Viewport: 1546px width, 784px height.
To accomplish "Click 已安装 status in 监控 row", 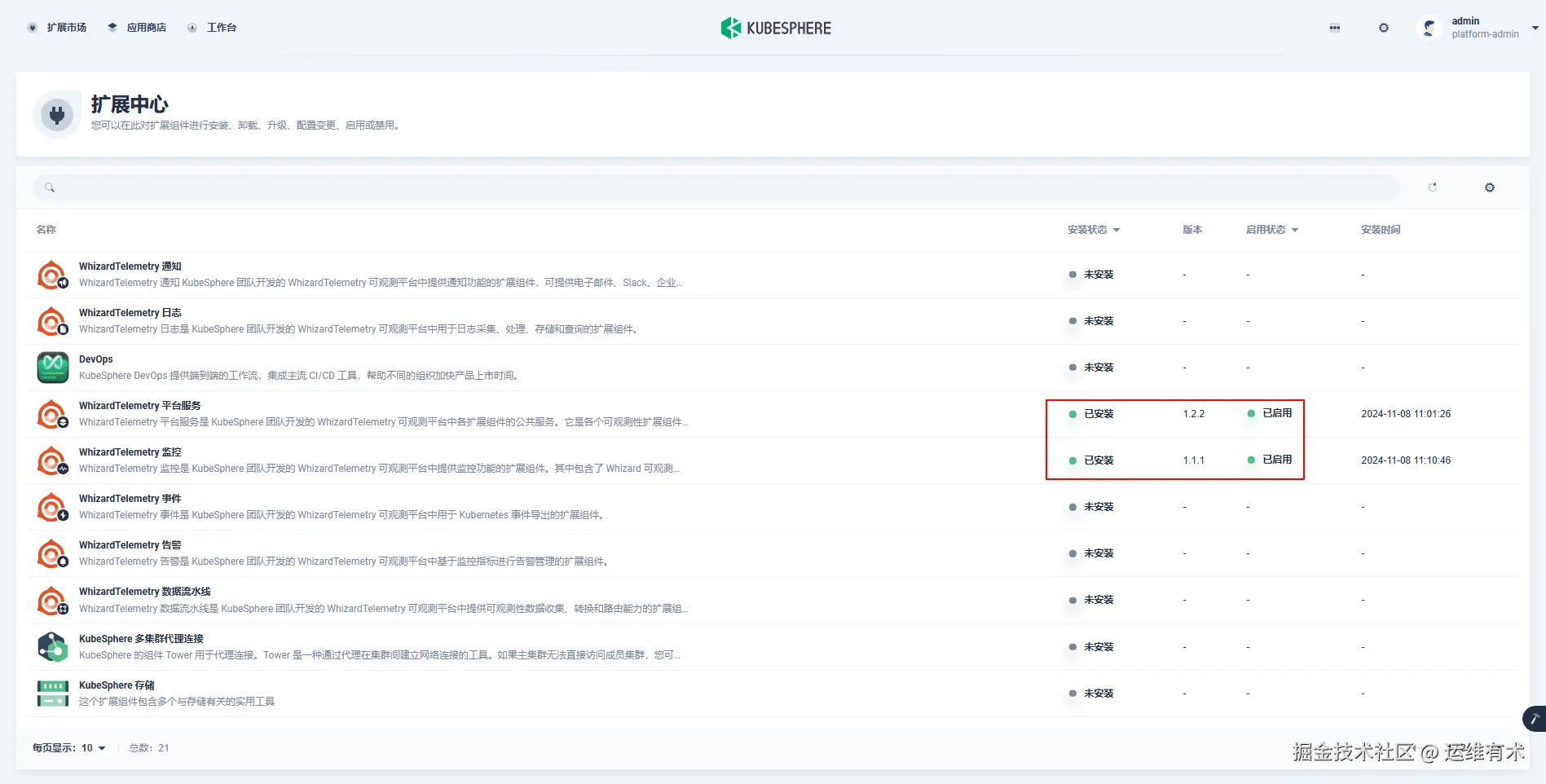I will [x=1091, y=460].
